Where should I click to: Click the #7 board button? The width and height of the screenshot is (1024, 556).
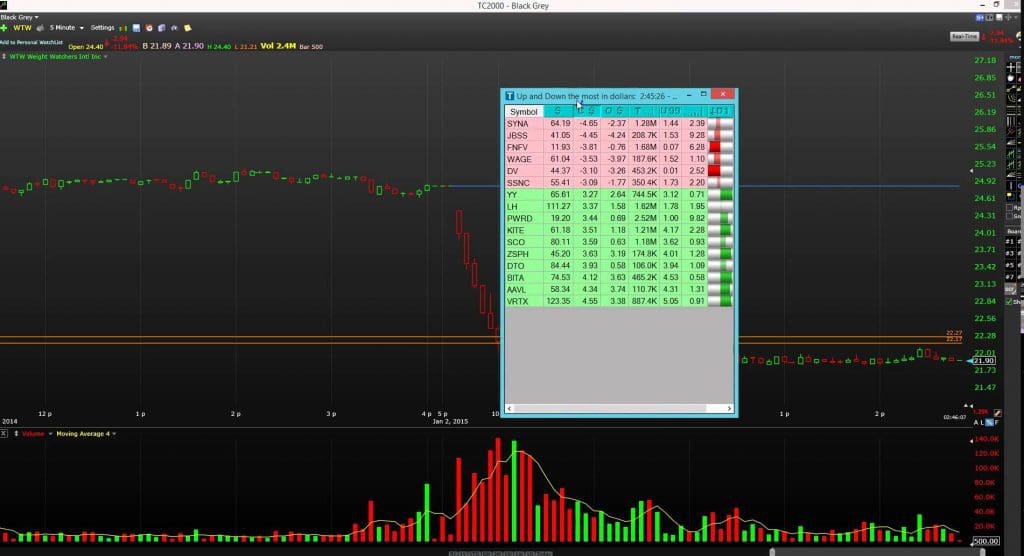pos(1010,277)
